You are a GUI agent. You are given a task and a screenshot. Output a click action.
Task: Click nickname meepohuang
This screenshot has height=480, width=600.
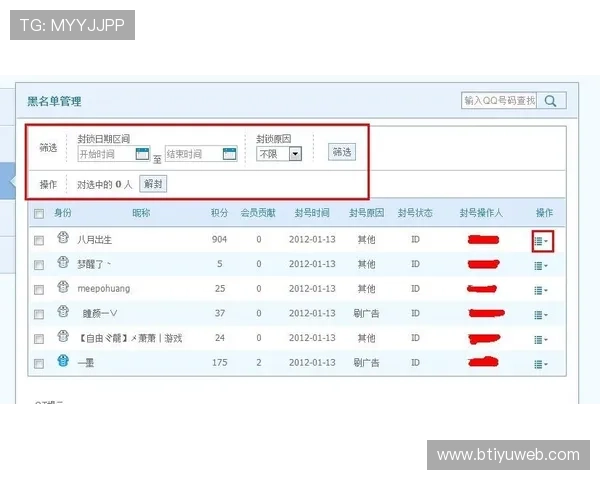point(104,289)
